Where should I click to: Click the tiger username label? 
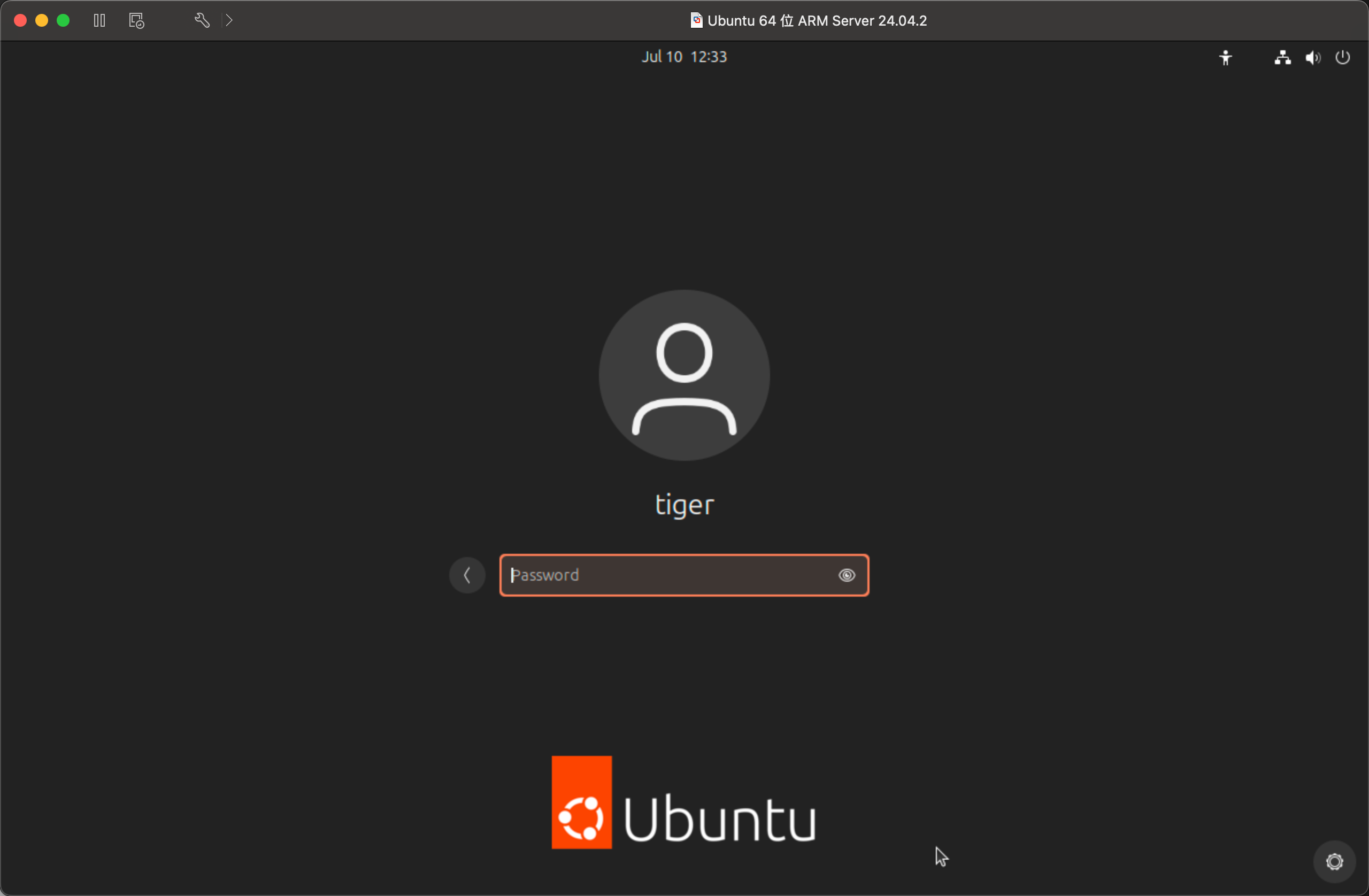tap(684, 505)
